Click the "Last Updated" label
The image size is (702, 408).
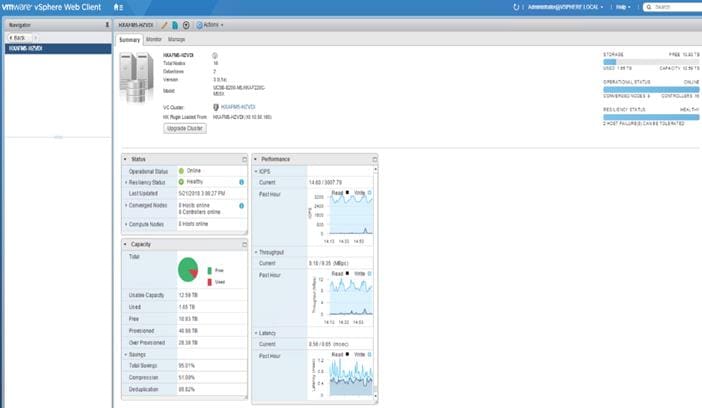pyautogui.click(x=143, y=193)
